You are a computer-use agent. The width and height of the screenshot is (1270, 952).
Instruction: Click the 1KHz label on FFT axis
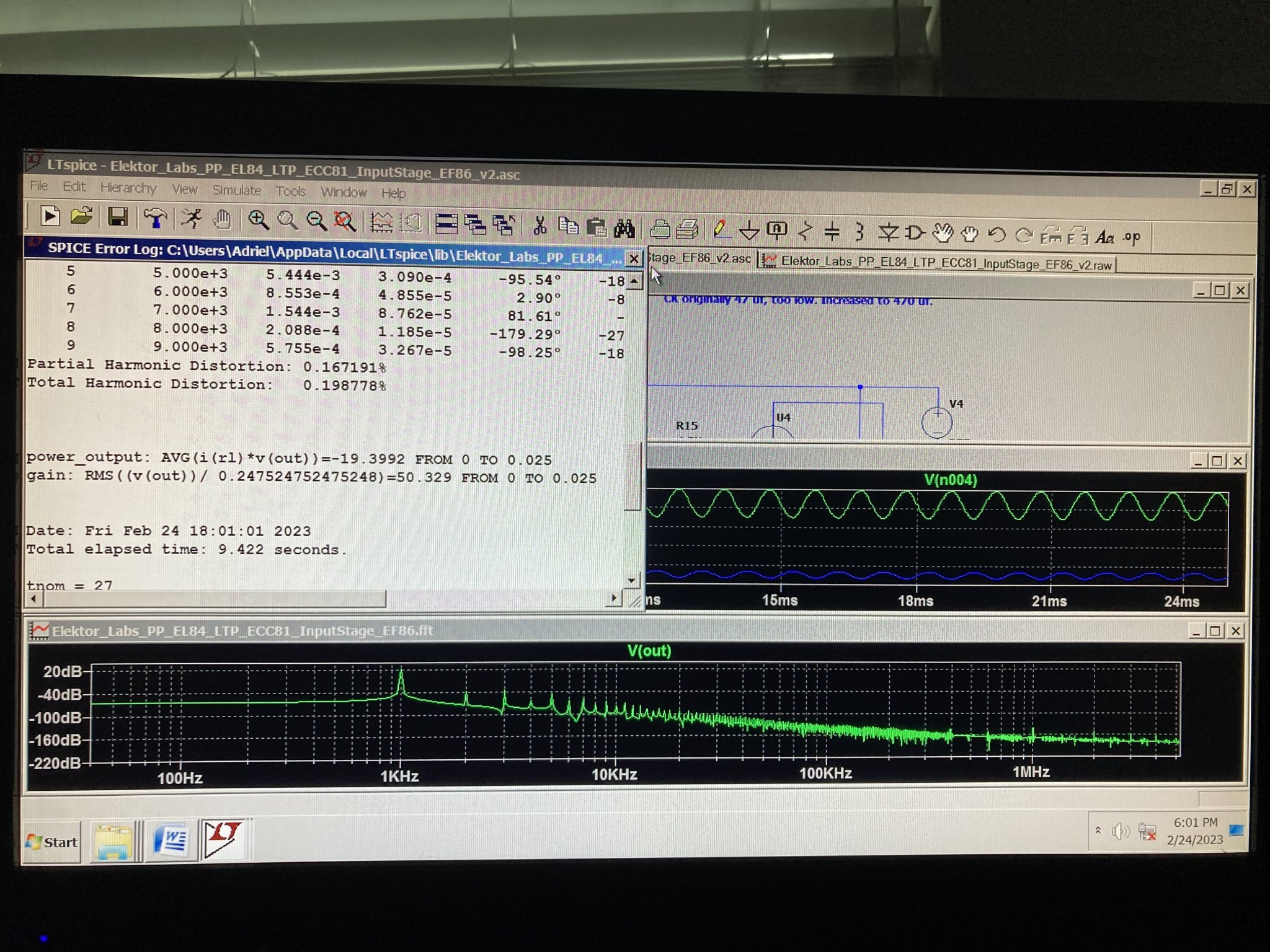(399, 776)
